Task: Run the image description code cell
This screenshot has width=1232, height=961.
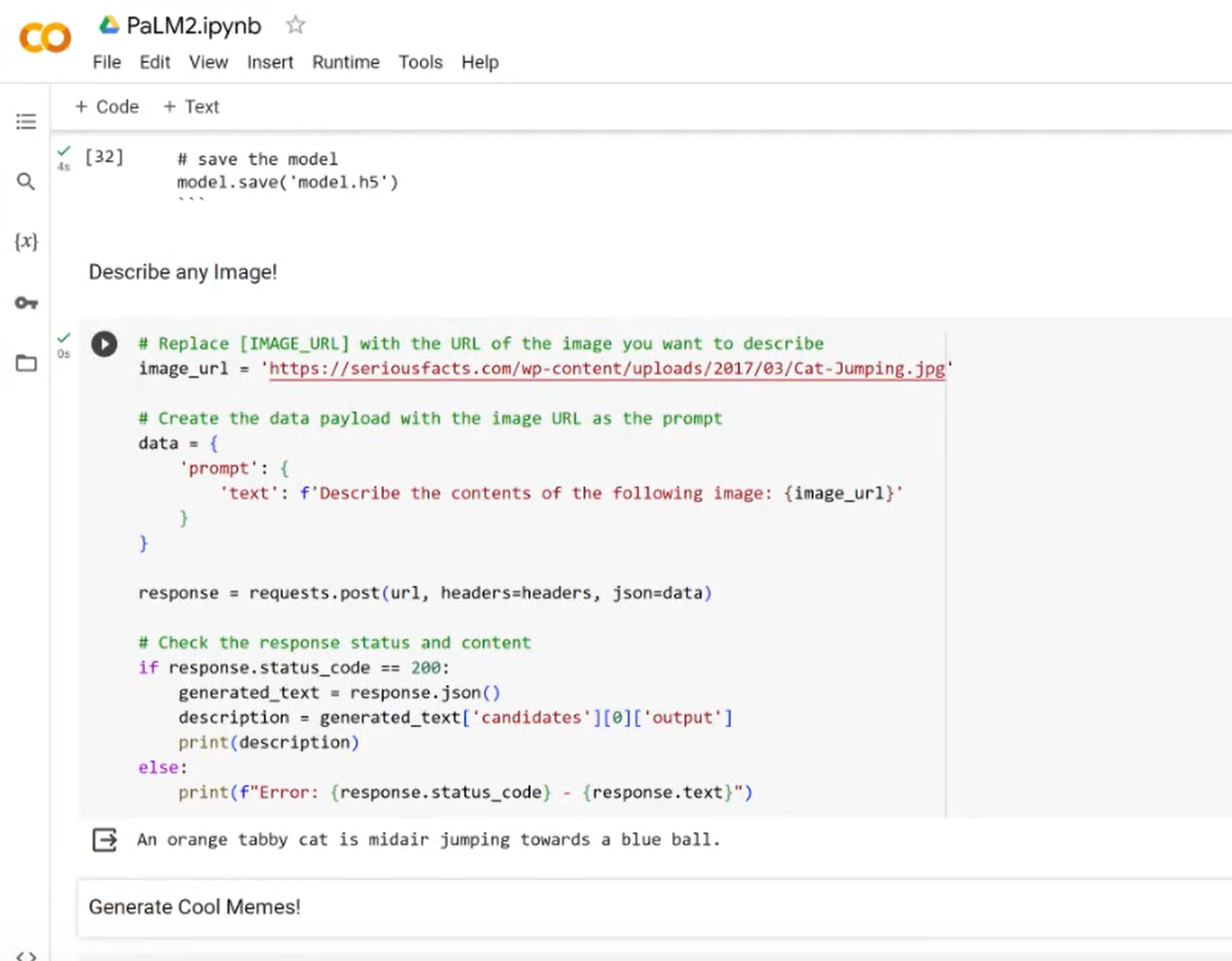Action: pos(104,344)
